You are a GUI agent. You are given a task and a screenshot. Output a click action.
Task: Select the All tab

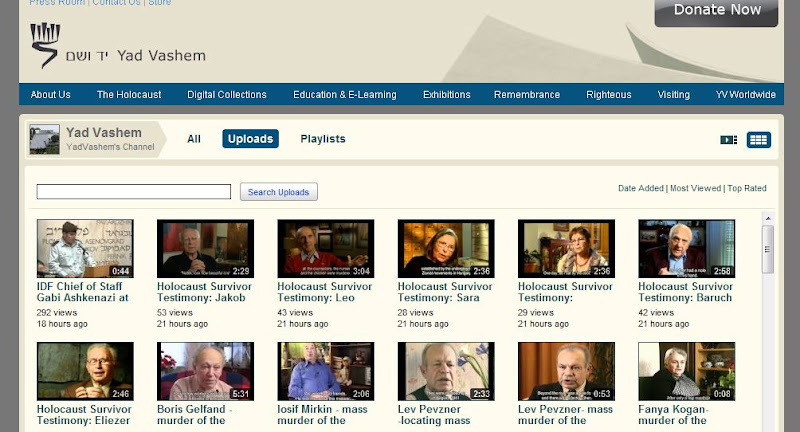pos(194,139)
